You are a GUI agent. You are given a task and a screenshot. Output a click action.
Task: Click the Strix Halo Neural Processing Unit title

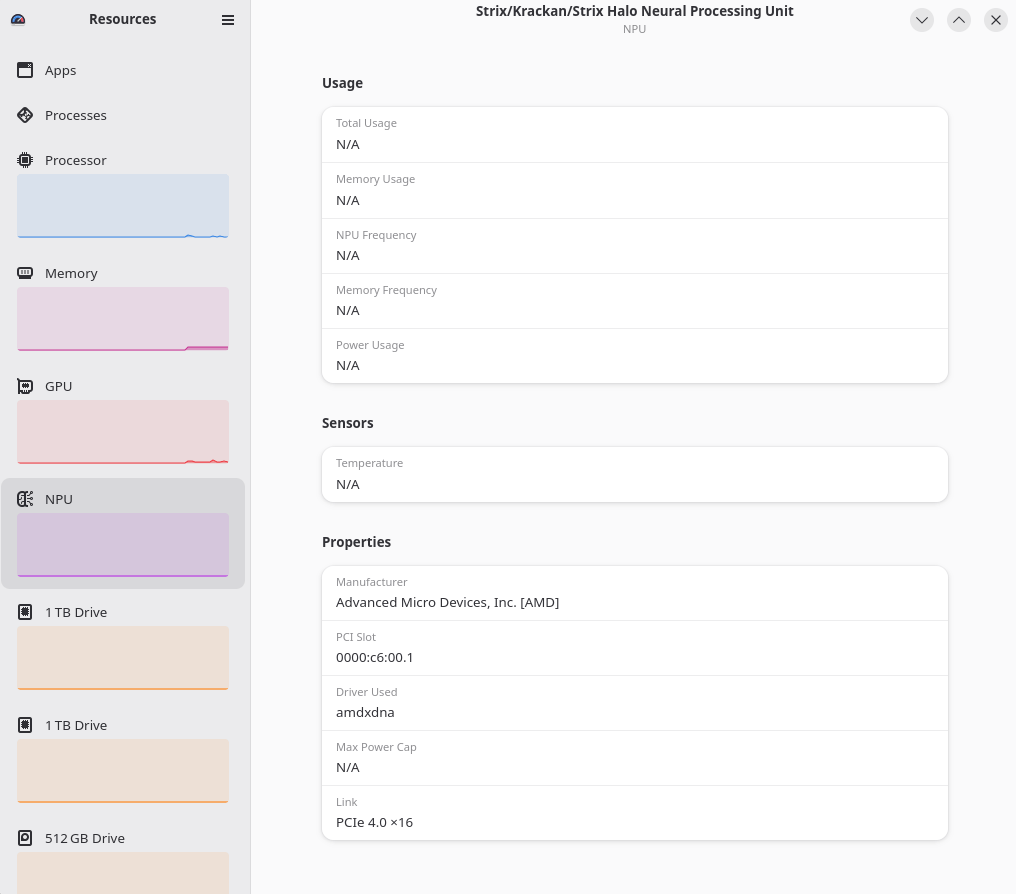point(634,11)
